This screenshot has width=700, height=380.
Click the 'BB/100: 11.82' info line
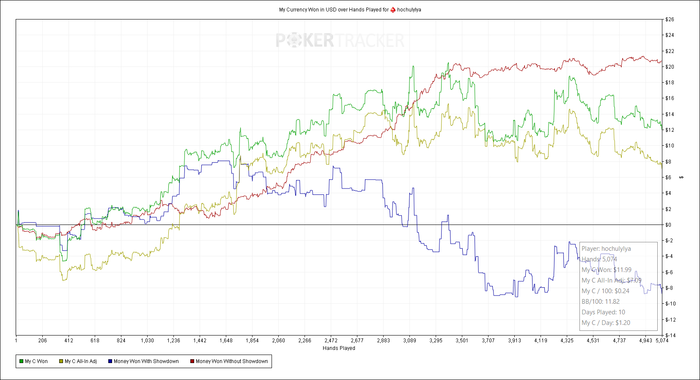[600, 301]
